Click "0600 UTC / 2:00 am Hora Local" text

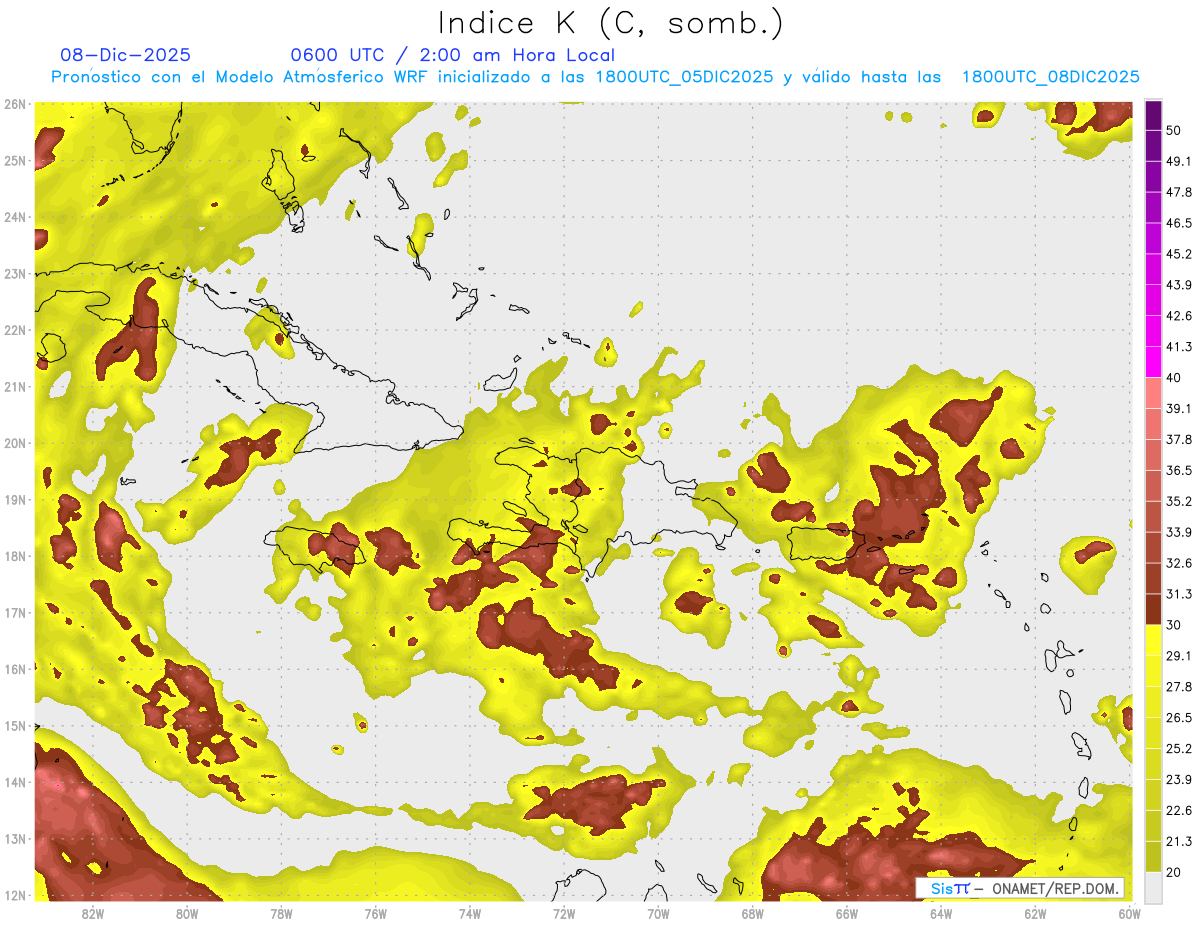pos(452,55)
